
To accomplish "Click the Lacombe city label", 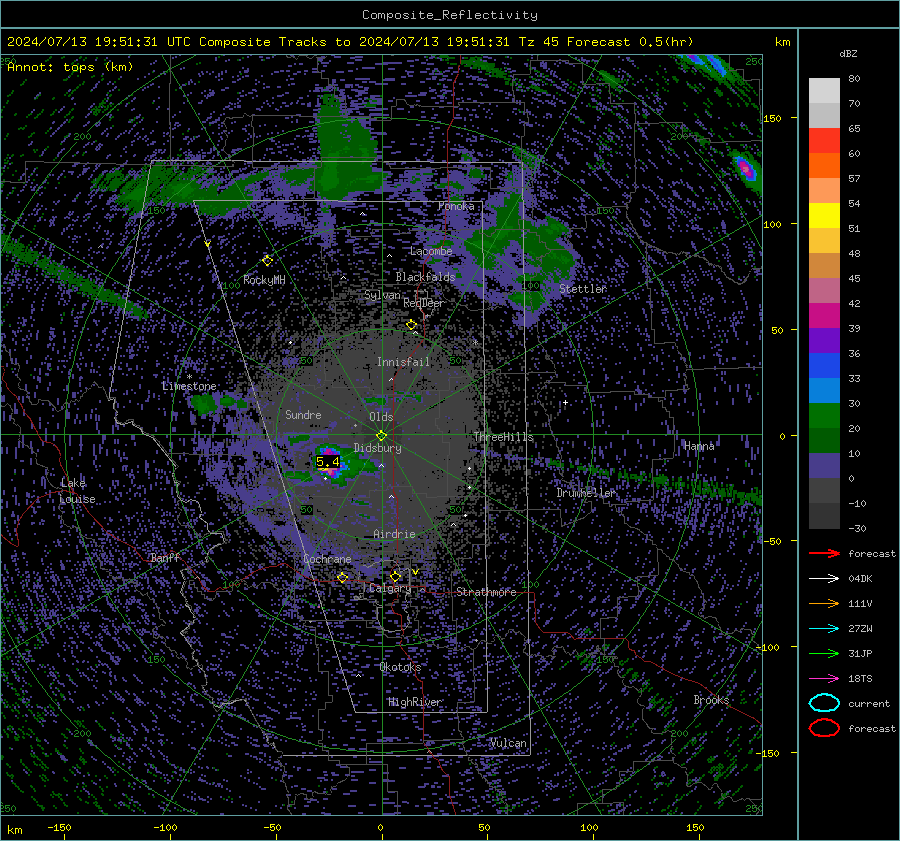I will [431, 251].
